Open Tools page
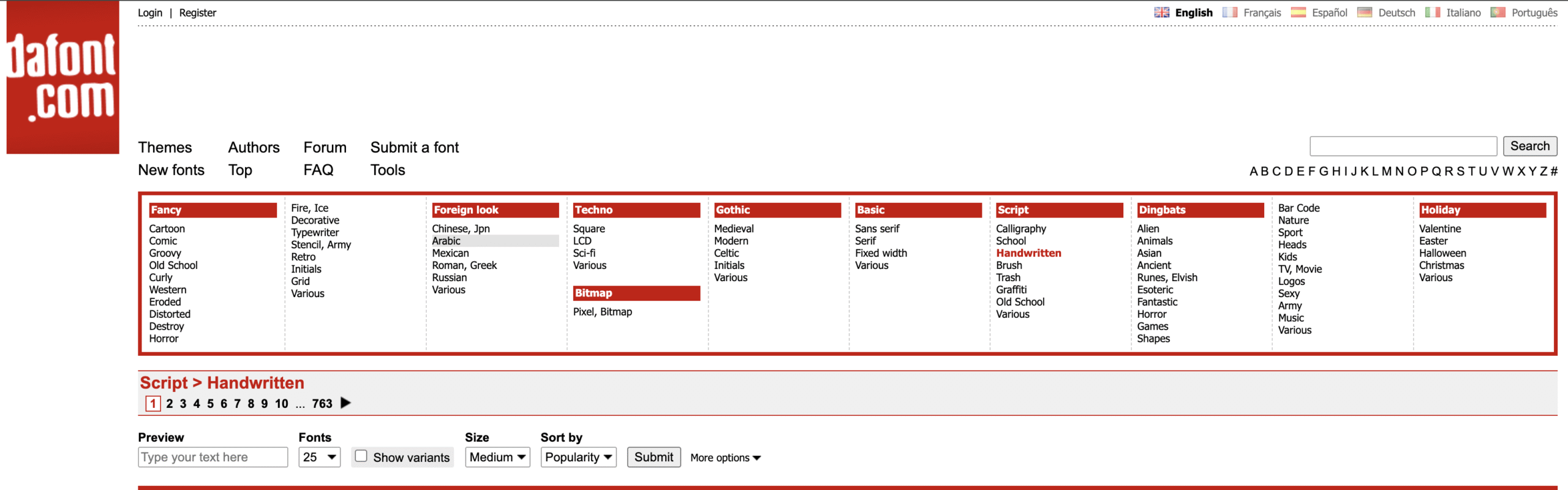Viewport: 1568px width, 490px height. tap(388, 170)
